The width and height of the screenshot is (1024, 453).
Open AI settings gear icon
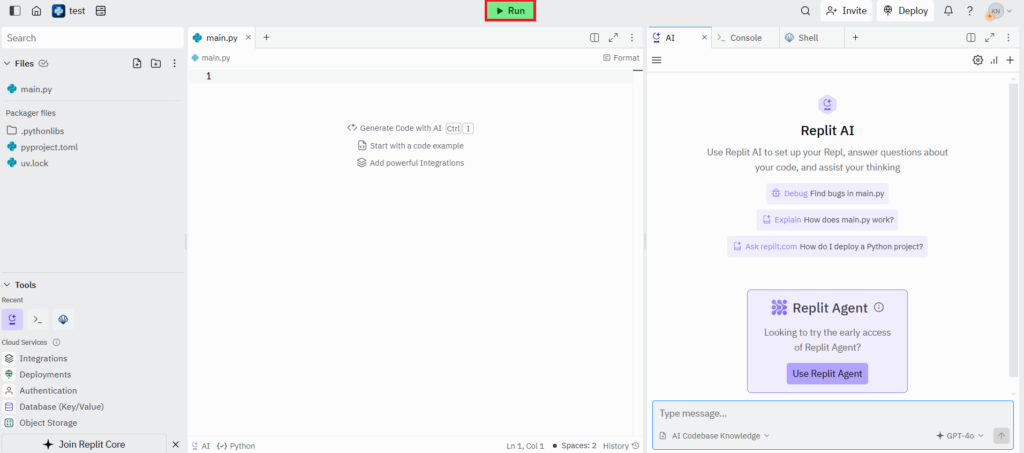[977, 60]
